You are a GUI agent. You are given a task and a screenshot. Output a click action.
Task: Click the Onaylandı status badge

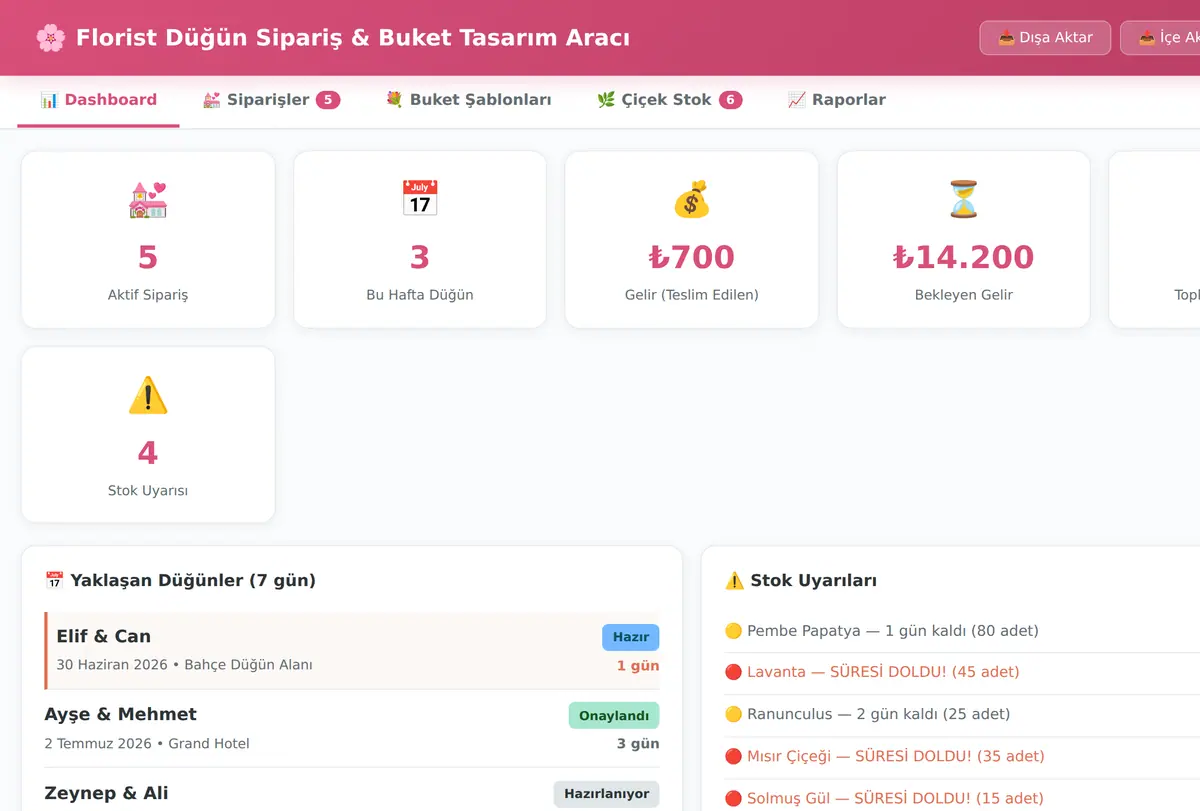coord(614,715)
